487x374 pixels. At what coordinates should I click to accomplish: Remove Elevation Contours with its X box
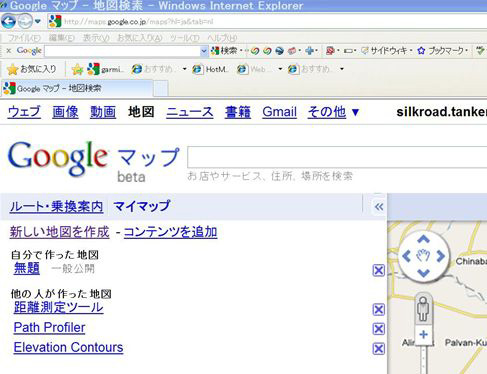(x=378, y=349)
